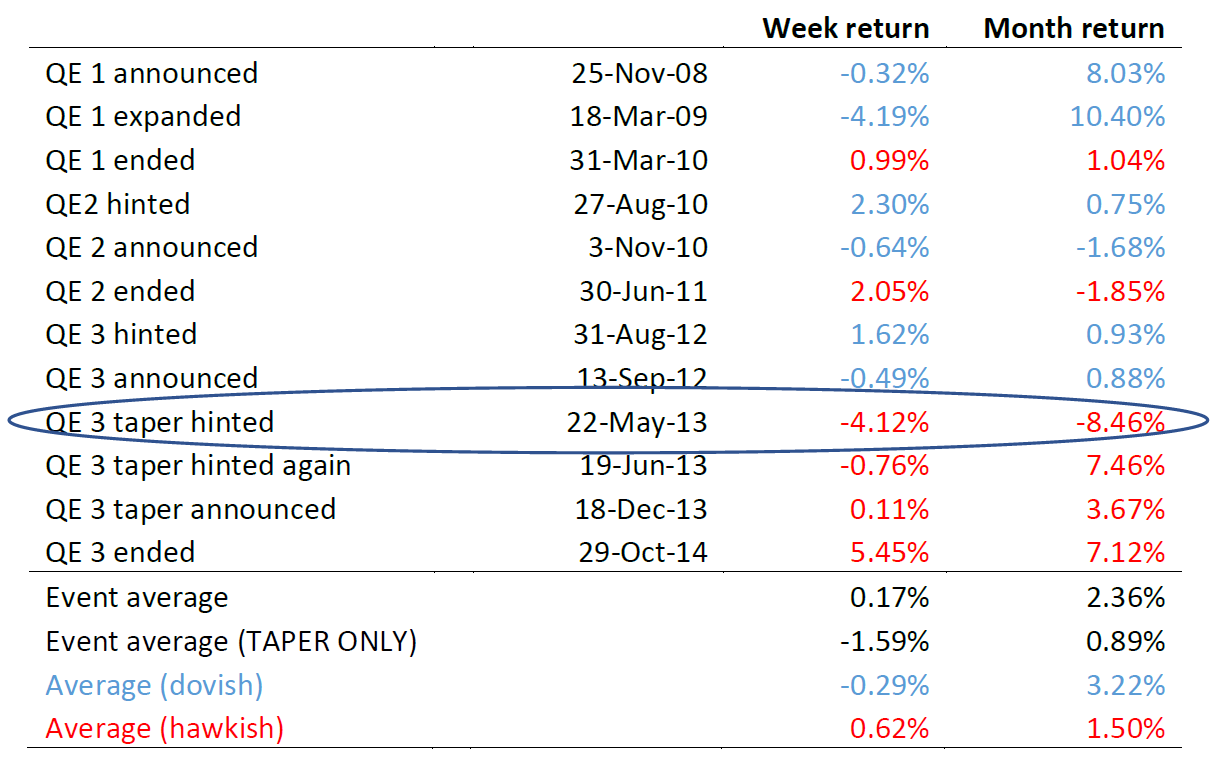Click the Week return column header
Image resolution: width=1218 pixels, height=765 pixels.
pyautogui.click(x=846, y=27)
